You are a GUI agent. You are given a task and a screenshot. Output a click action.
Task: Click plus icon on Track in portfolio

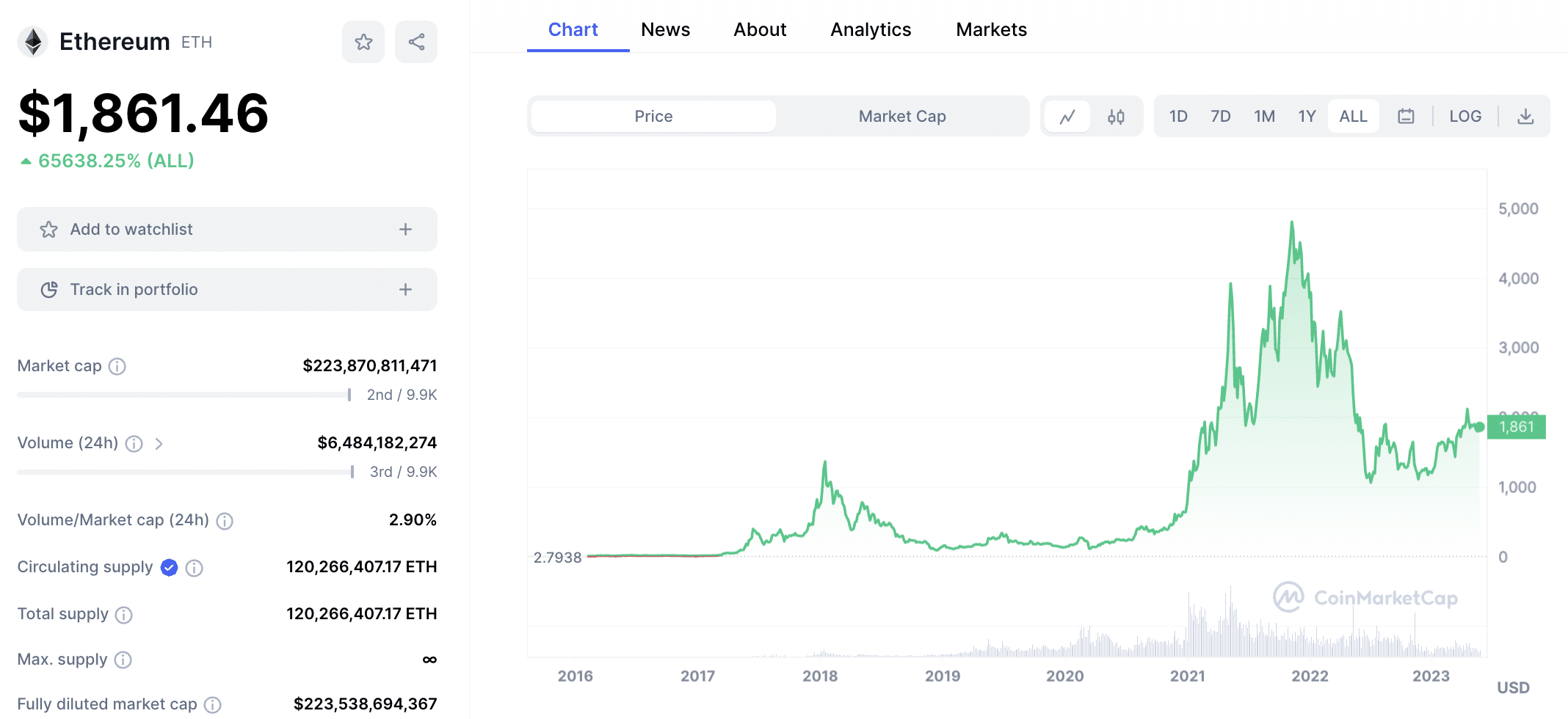pyautogui.click(x=405, y=290)
